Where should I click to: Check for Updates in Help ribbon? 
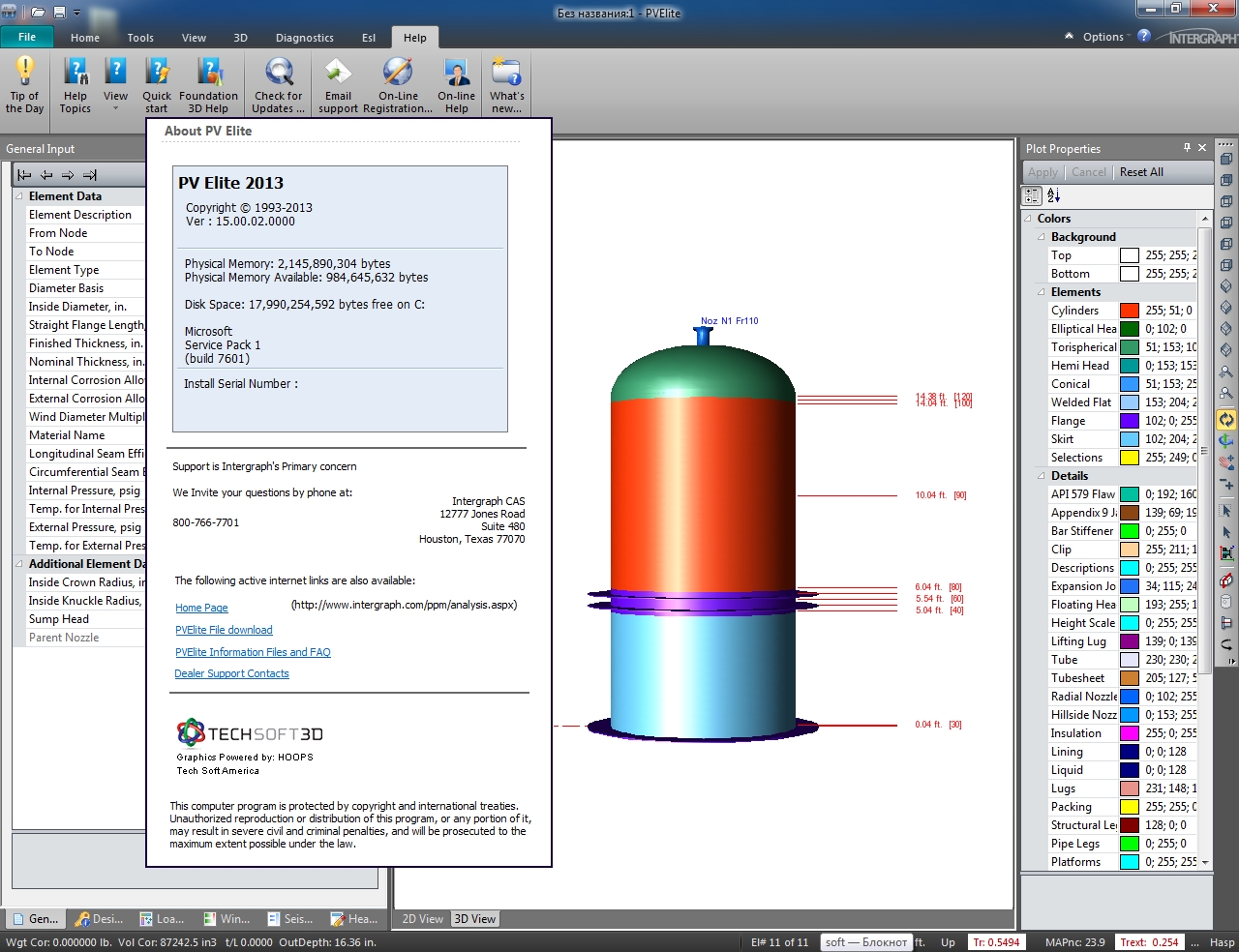click(x=279, y=85)
